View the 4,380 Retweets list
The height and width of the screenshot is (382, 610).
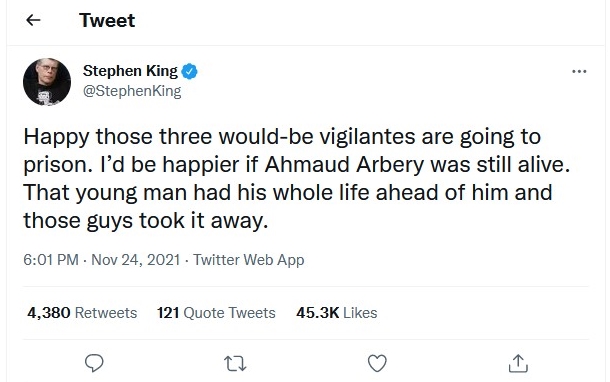(82, 313)
